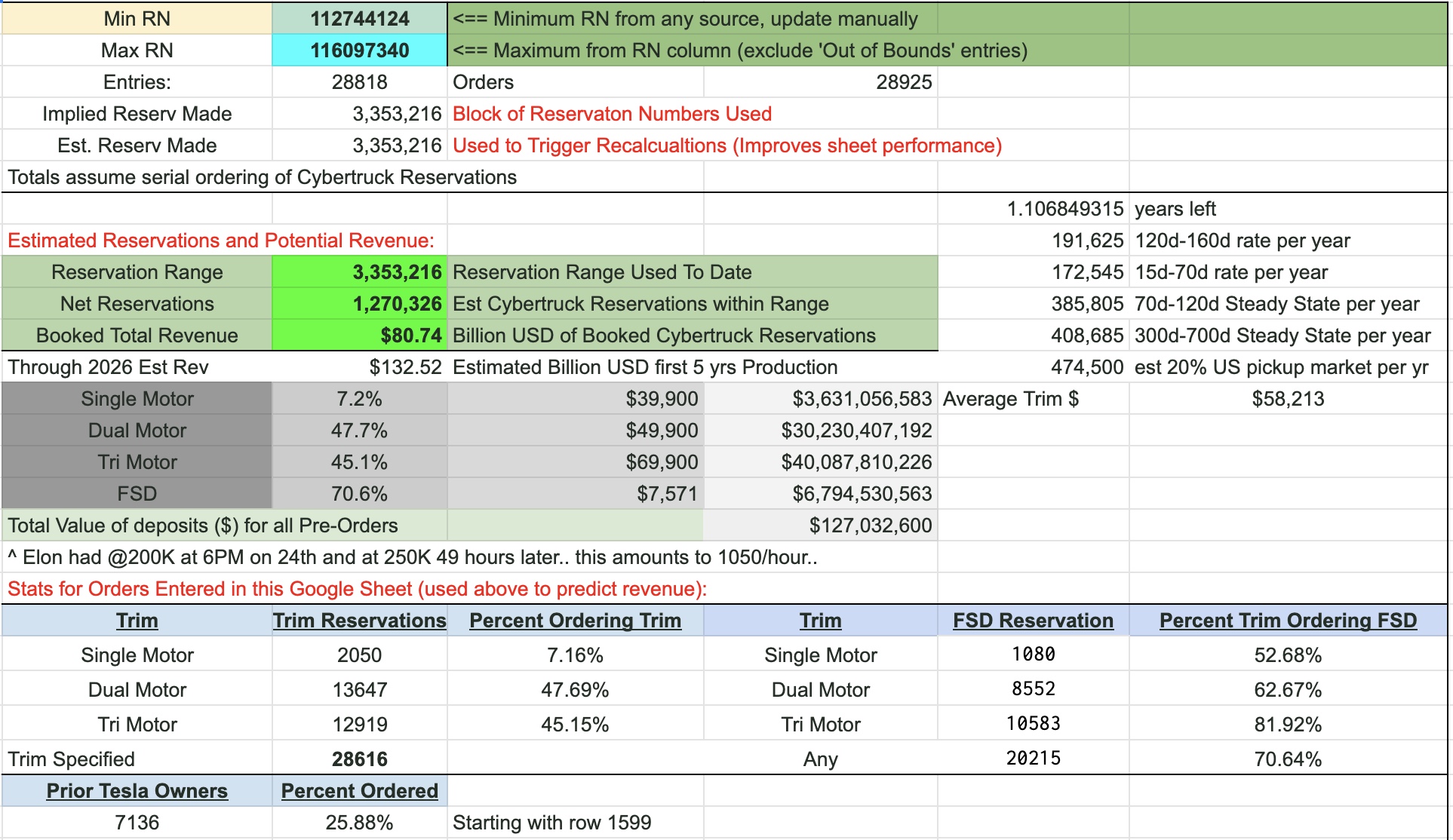Click the Trim Specified total cell showing 28616
1453x840 pixels.
[x=358, y=759]
